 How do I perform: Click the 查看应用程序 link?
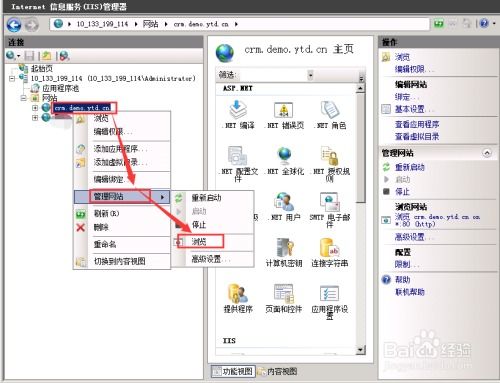click(x=417, y=124)
